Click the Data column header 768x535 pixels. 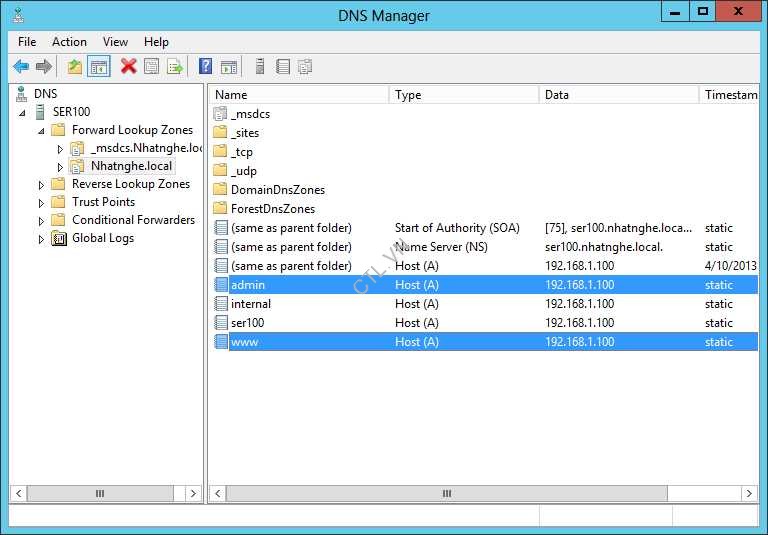click(618, 95)
